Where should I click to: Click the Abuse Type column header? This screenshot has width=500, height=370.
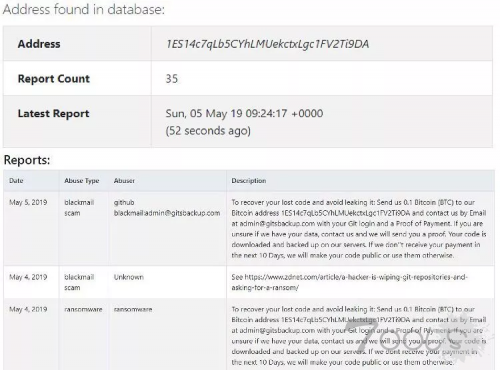click(82, 181)
